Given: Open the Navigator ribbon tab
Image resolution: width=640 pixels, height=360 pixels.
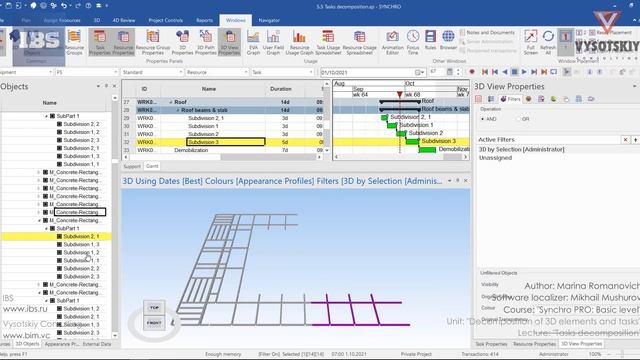Looking at the screenshot, I should click(x=269, y=20).
